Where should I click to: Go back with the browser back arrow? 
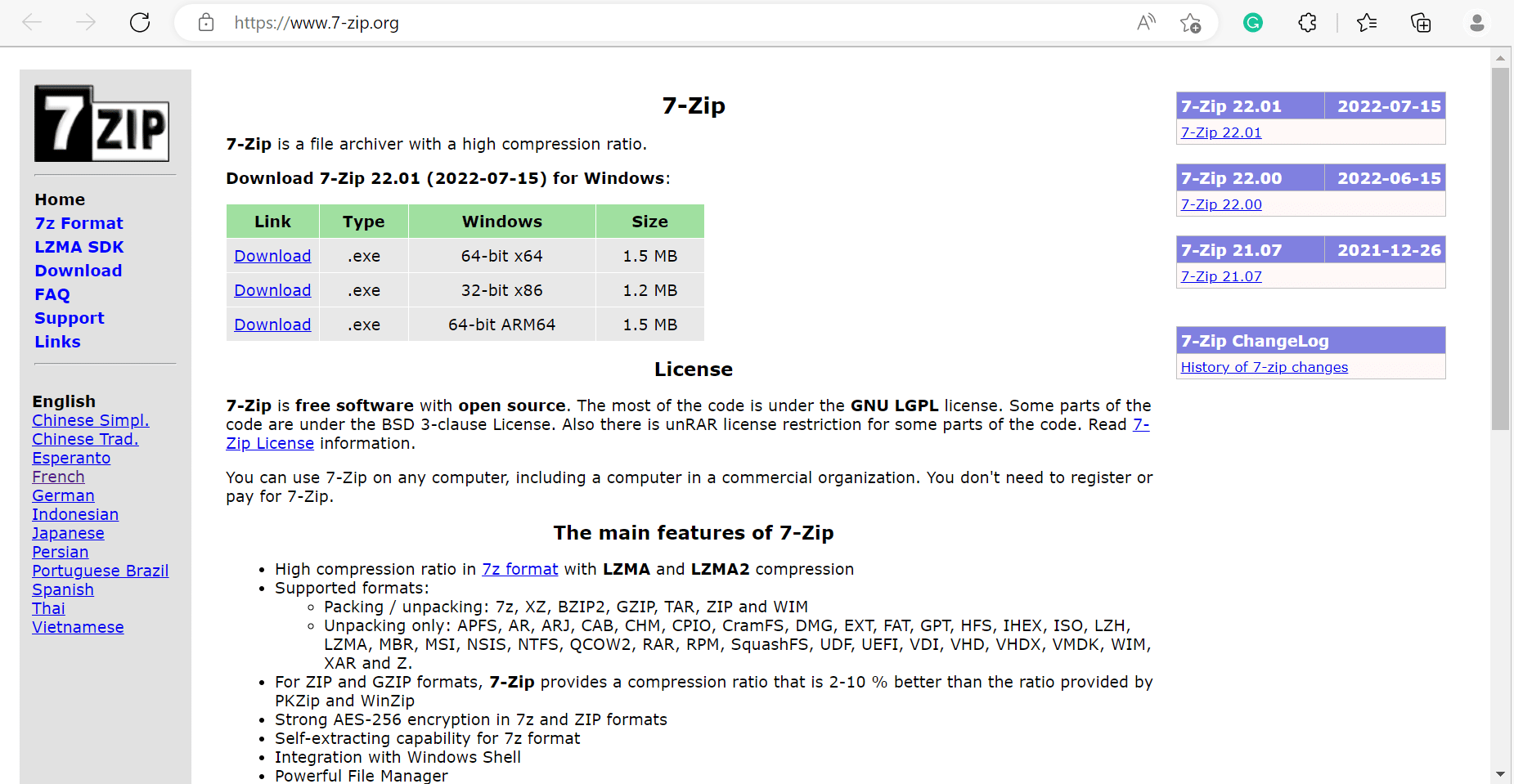point(32,23)
